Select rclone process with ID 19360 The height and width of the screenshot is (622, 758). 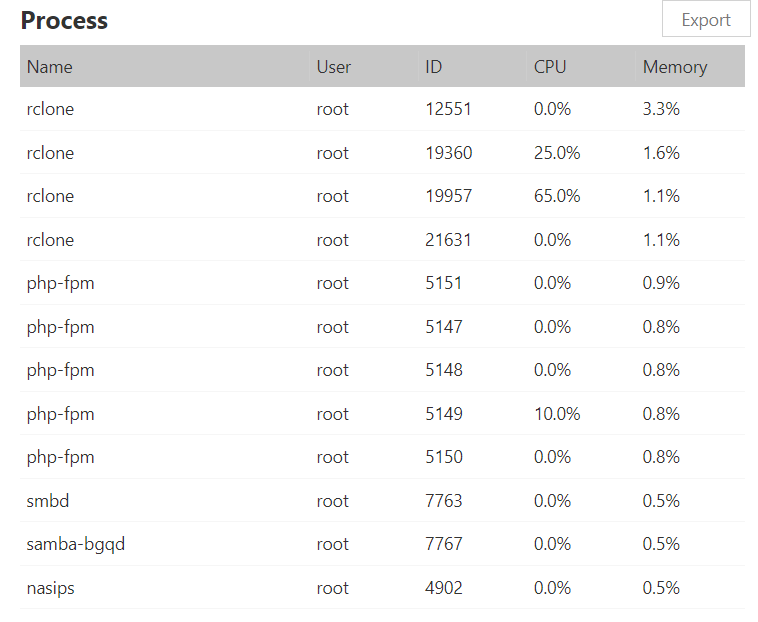(x=50, y=153)
